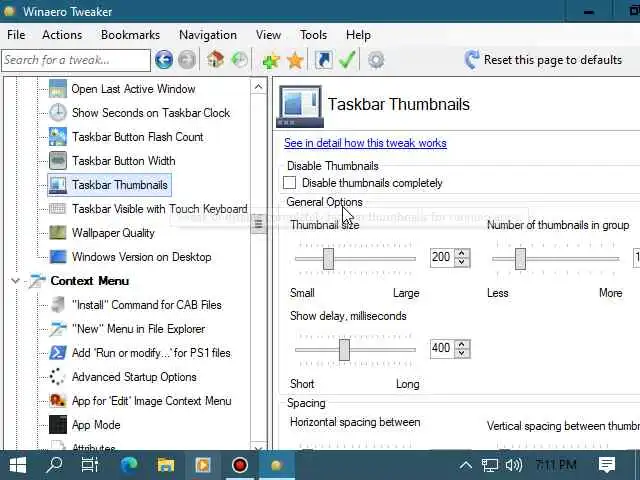
Task: Click Reset this page to defaults
Action: [x=543, y=60]
